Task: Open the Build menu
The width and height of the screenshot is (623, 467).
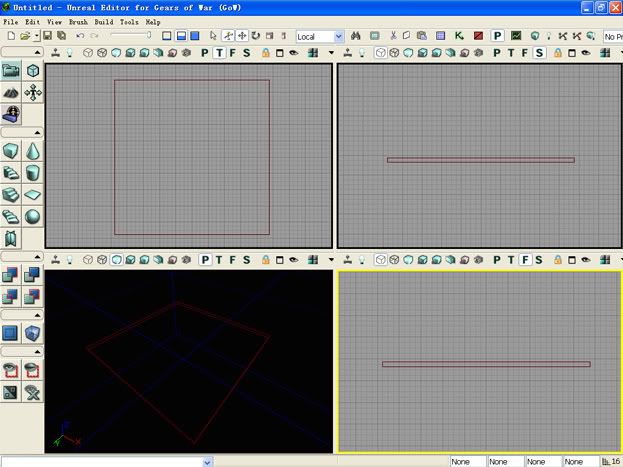Action: [103, 21]
